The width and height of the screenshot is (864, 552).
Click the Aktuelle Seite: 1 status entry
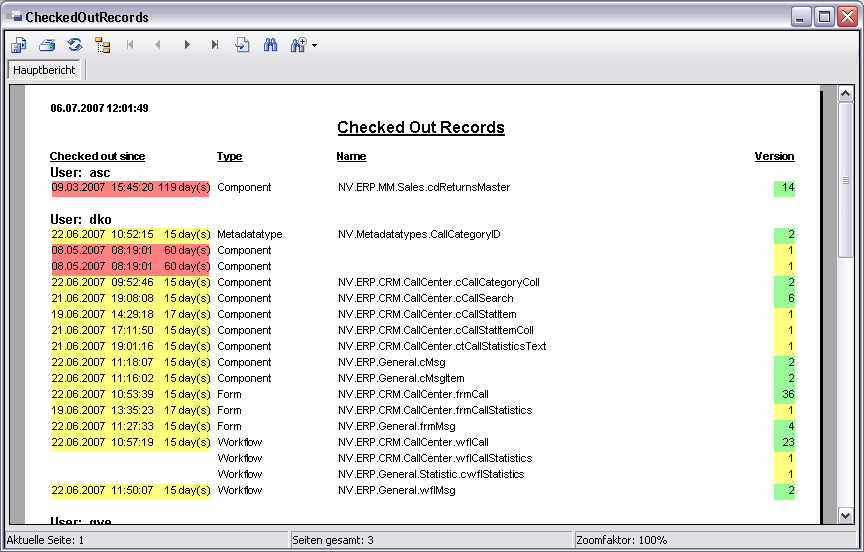point(45,540)
